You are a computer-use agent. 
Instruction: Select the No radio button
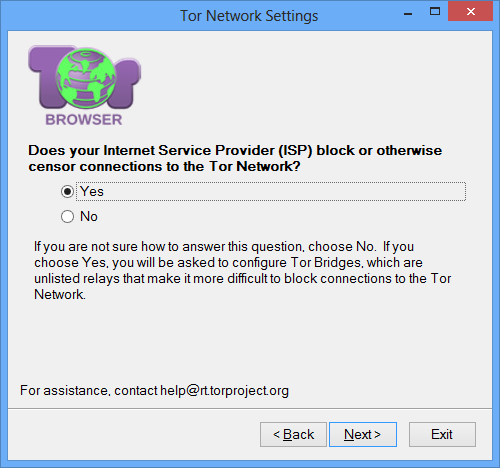coord(67,217)
